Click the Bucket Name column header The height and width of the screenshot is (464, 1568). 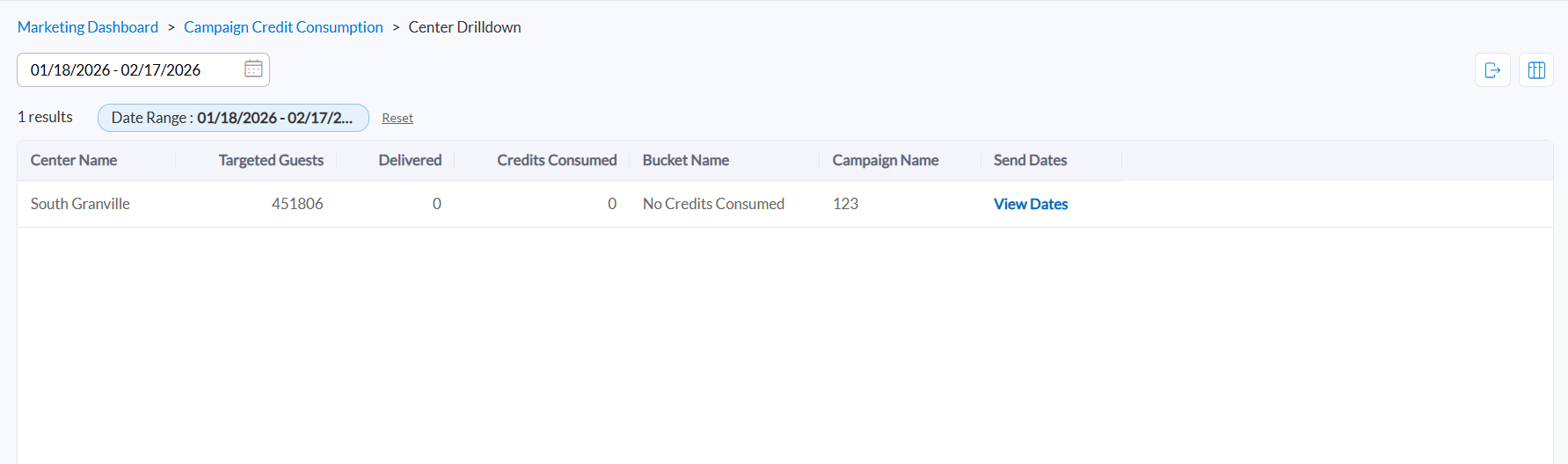686,160
